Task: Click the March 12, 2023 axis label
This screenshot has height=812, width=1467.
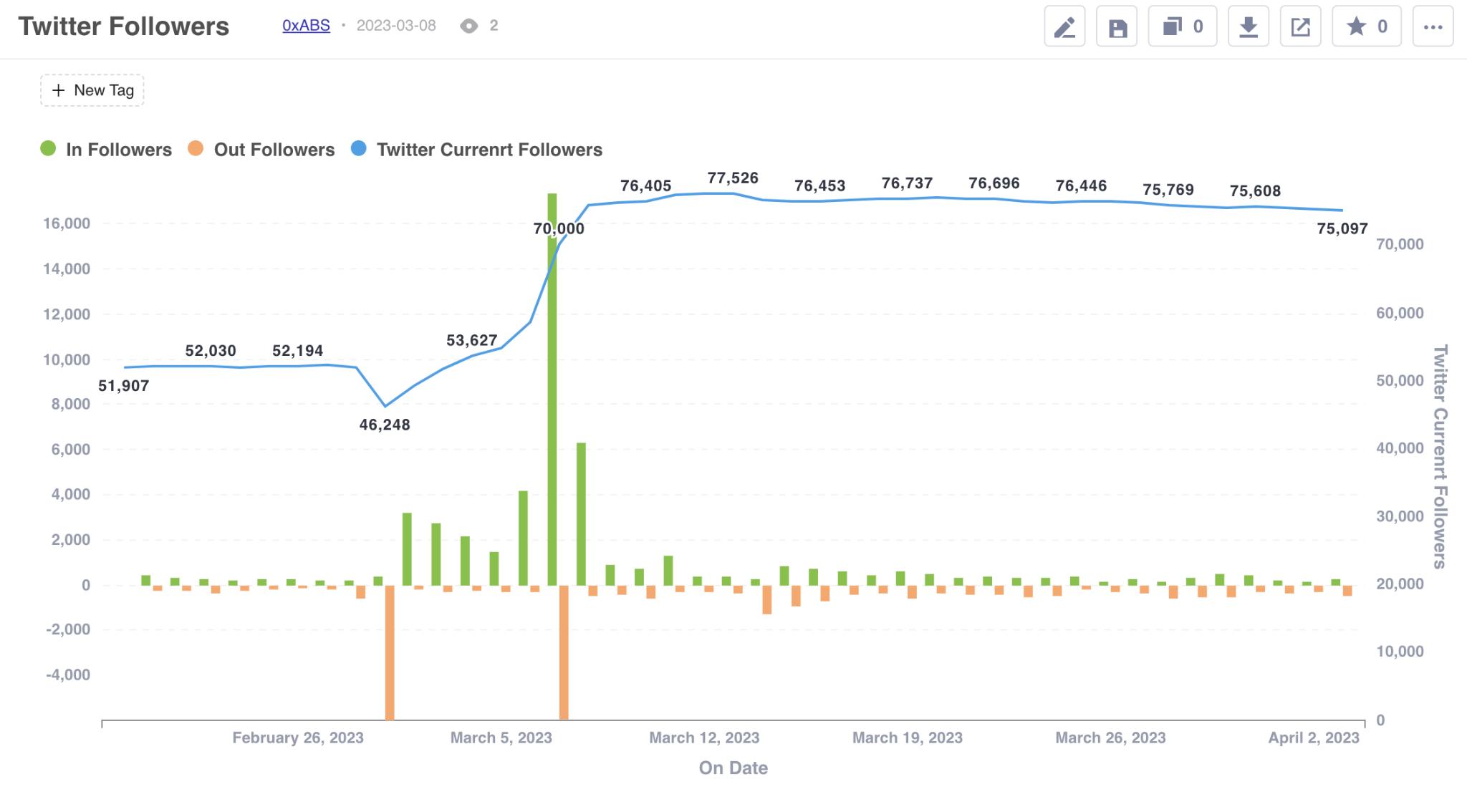Action: tap(704, 738)
